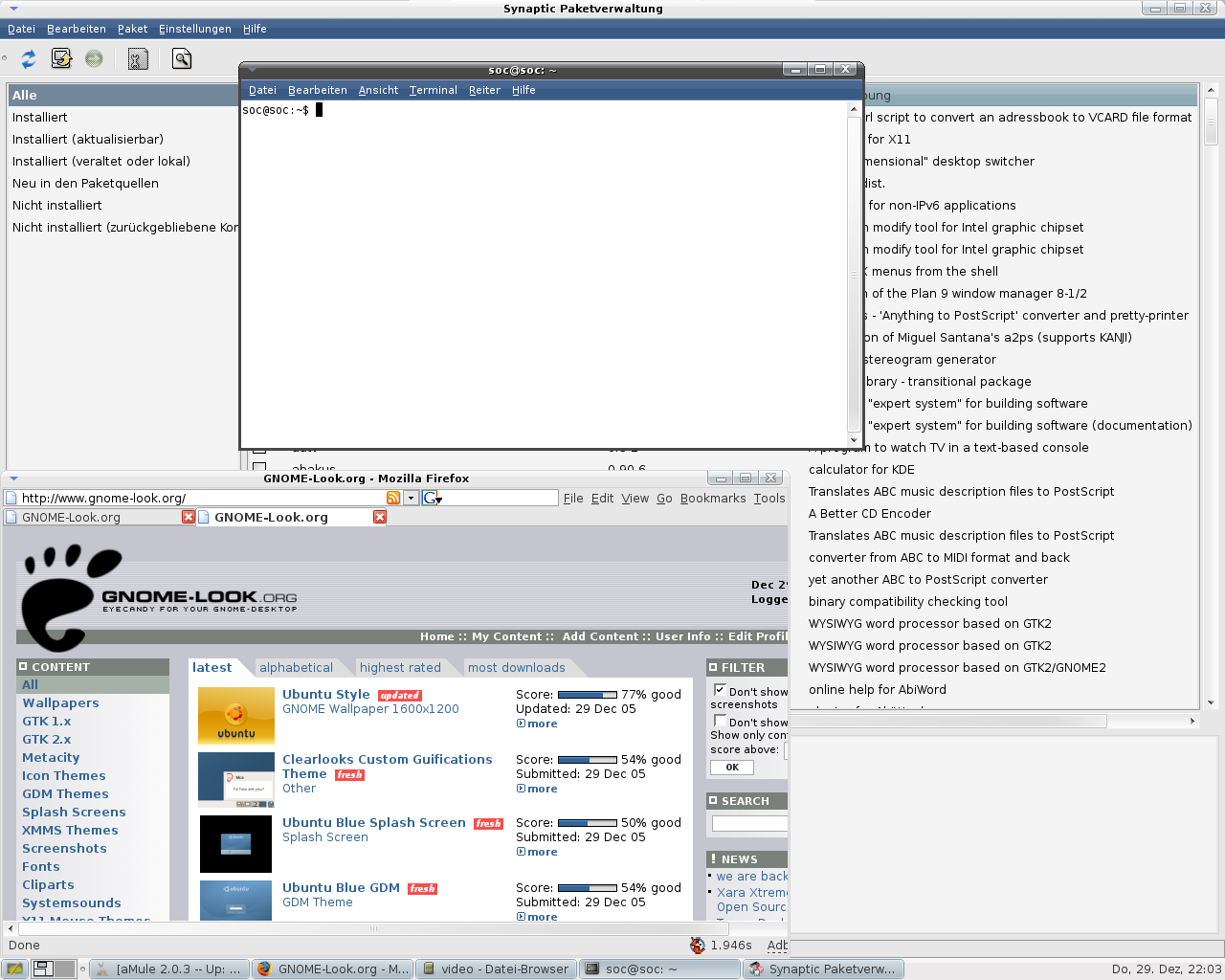Click Clearlooks Custom Guifications 54% score bar
Viewport: 1225px width, 980px height.
click(587, 760)
